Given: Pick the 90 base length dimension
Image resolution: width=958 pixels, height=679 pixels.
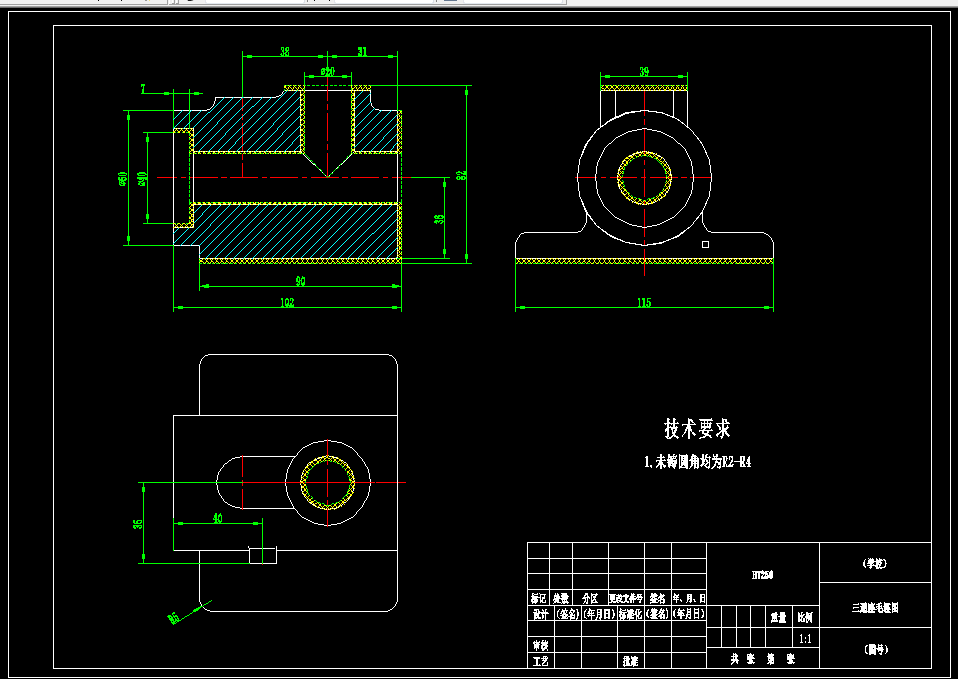Looking at the screenshot, I should [300, 281].
